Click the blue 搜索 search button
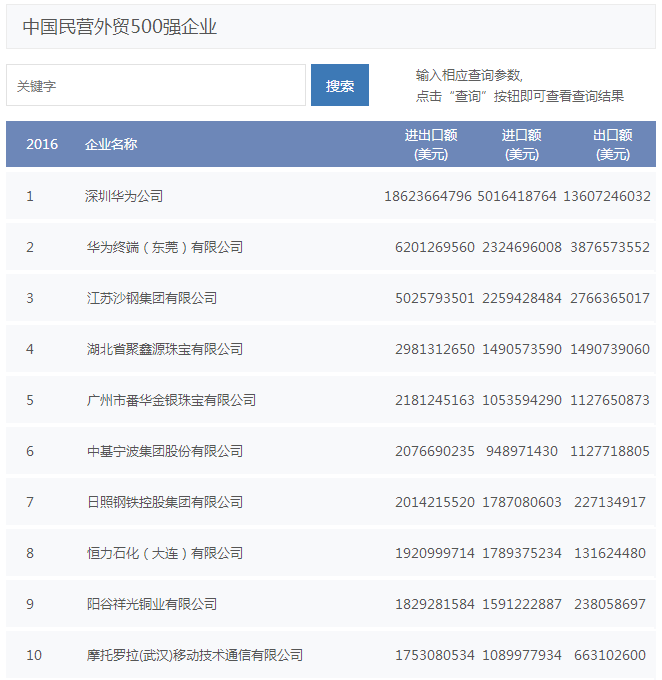662x680 pixels. (x=340, y=85)
